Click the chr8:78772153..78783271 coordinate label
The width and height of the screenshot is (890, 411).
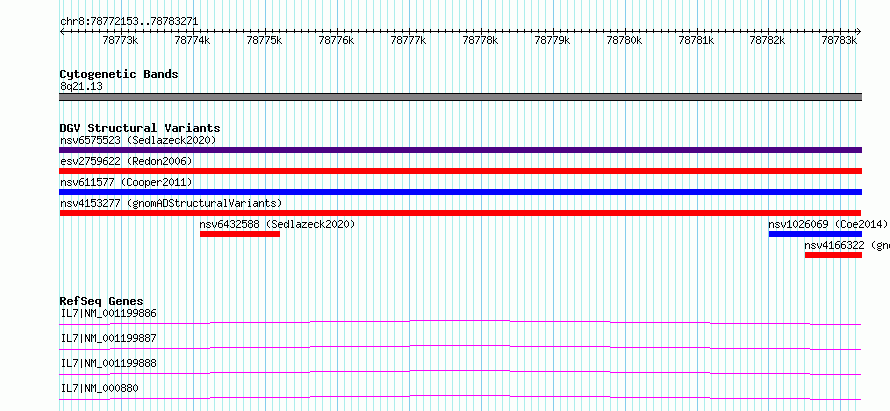click(x=129, y=21)
